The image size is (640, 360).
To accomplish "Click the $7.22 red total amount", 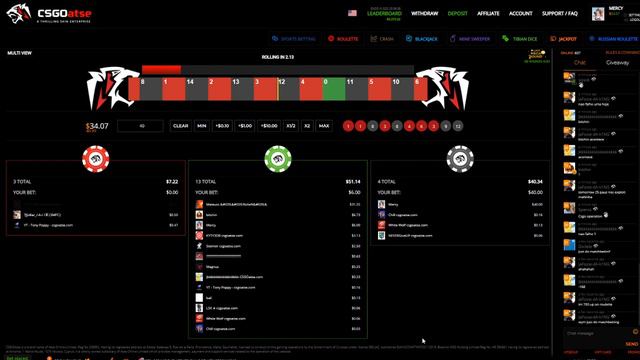I will [172, 182].
